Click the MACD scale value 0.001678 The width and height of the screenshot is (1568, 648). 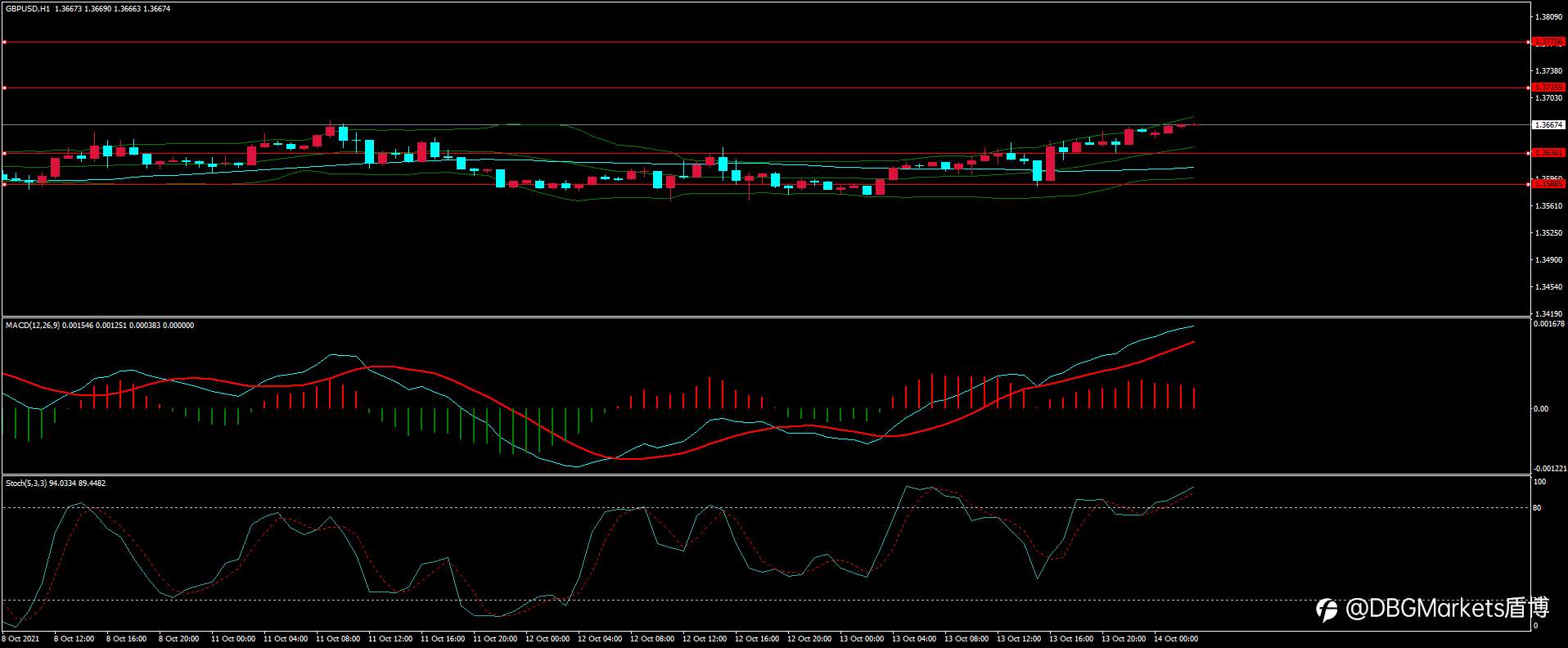(x=1548, y=324)
